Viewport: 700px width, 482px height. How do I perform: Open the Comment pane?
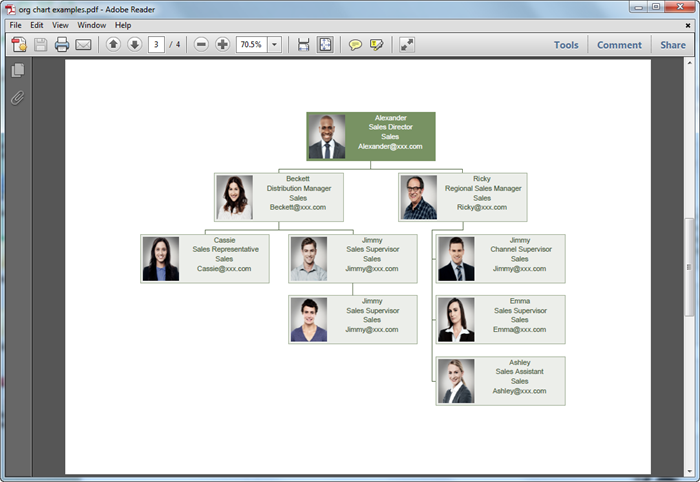(x=619, y=45)
